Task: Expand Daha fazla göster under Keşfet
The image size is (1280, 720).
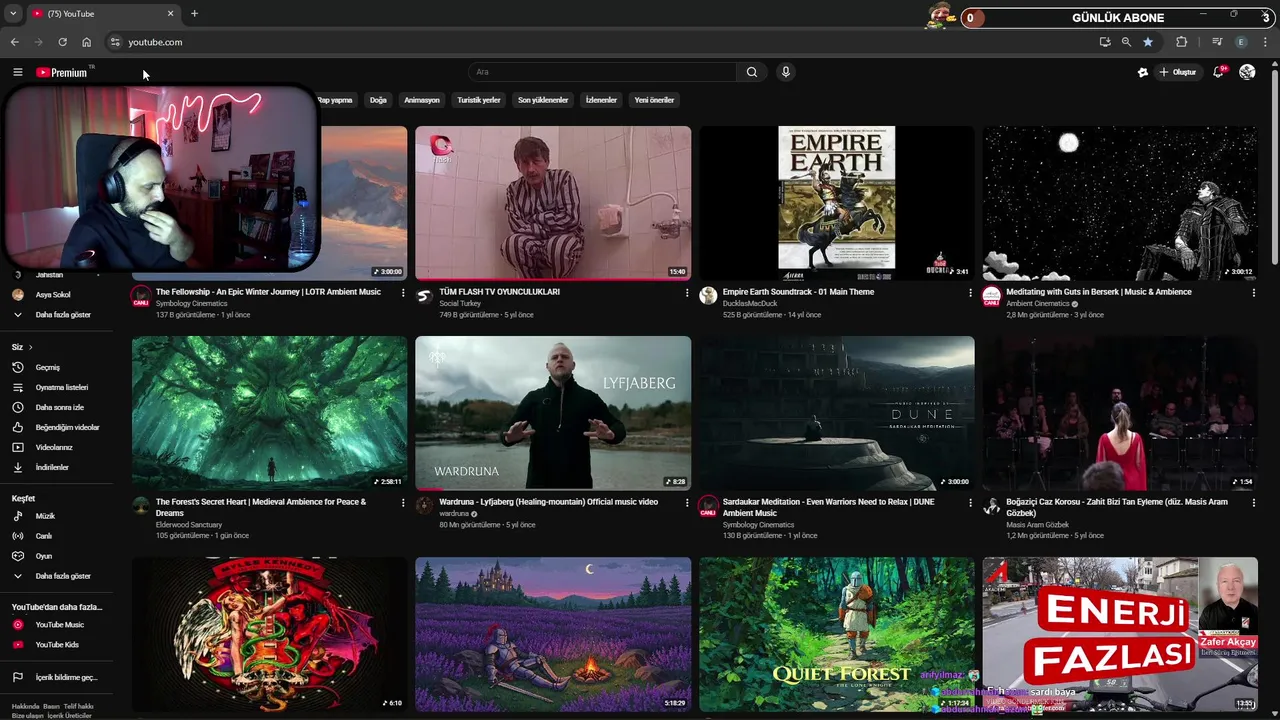Action: 56,576
